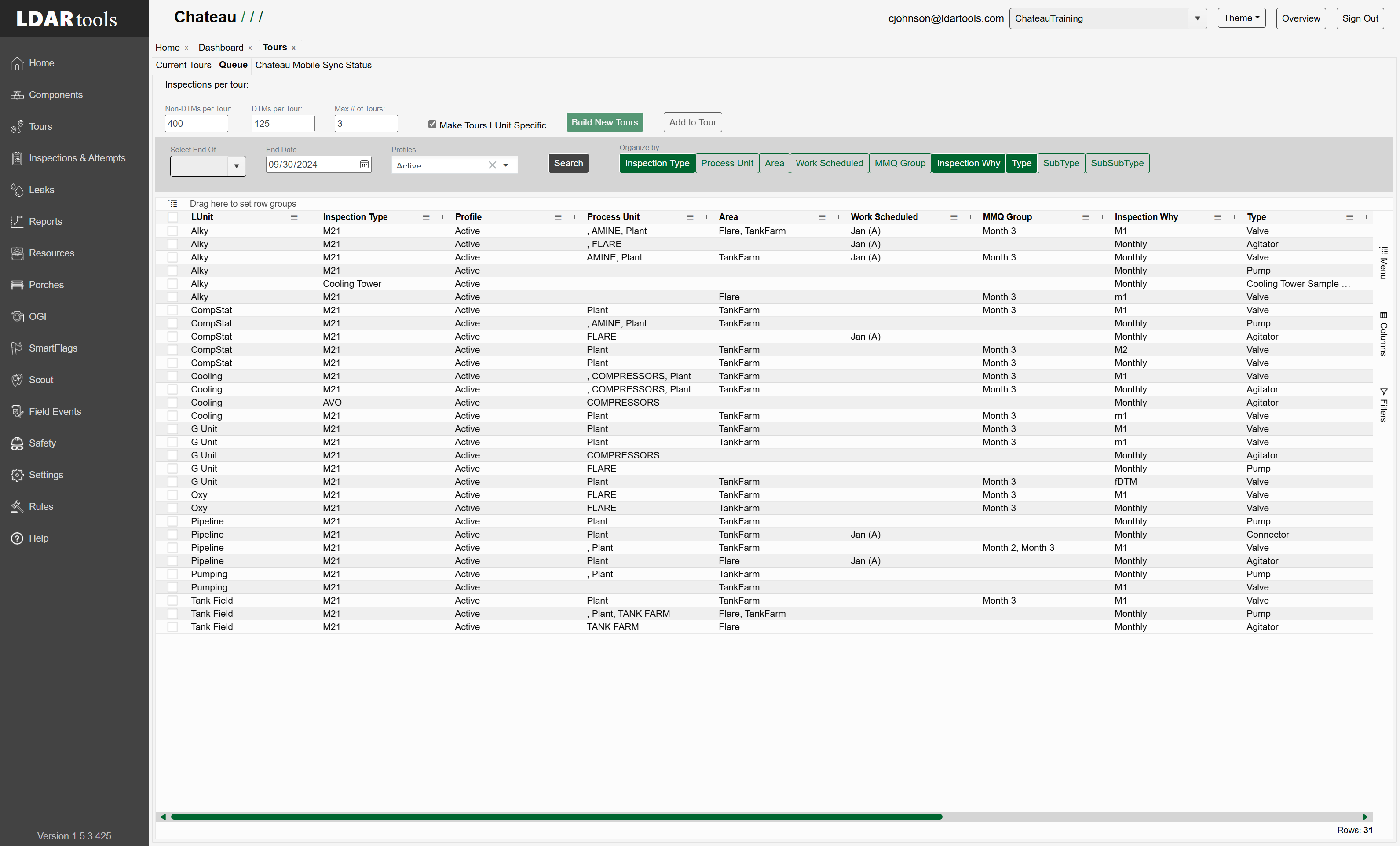Toggle Make Tours LUnit Specific checkbox
Viewport: 1400px width, 846px height.
pos(432,125)
